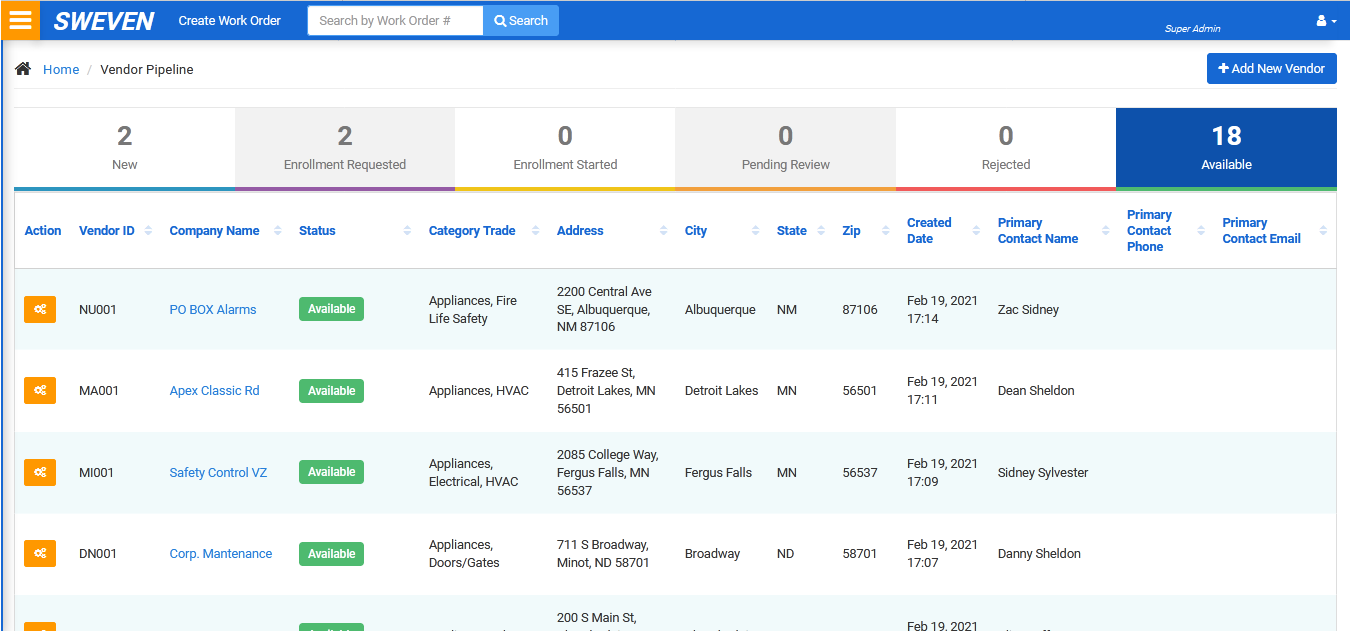Image resolution: width=1350 pixels, height=631 pixels.
Task: Click vendor ID NU001
Action: (98, 309)
